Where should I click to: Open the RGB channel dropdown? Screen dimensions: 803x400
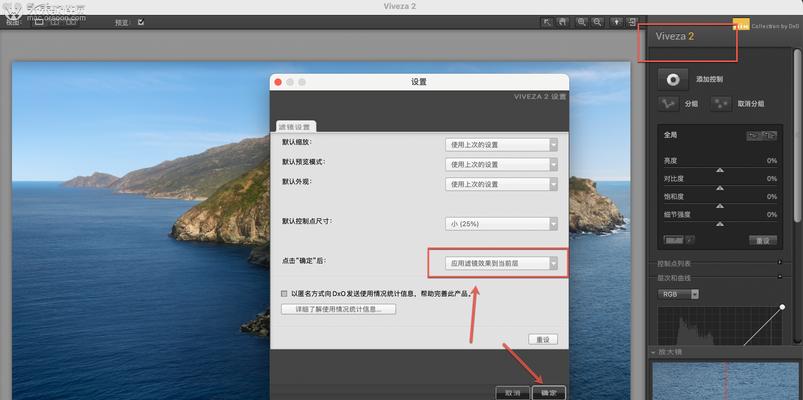tap(679, 294)
